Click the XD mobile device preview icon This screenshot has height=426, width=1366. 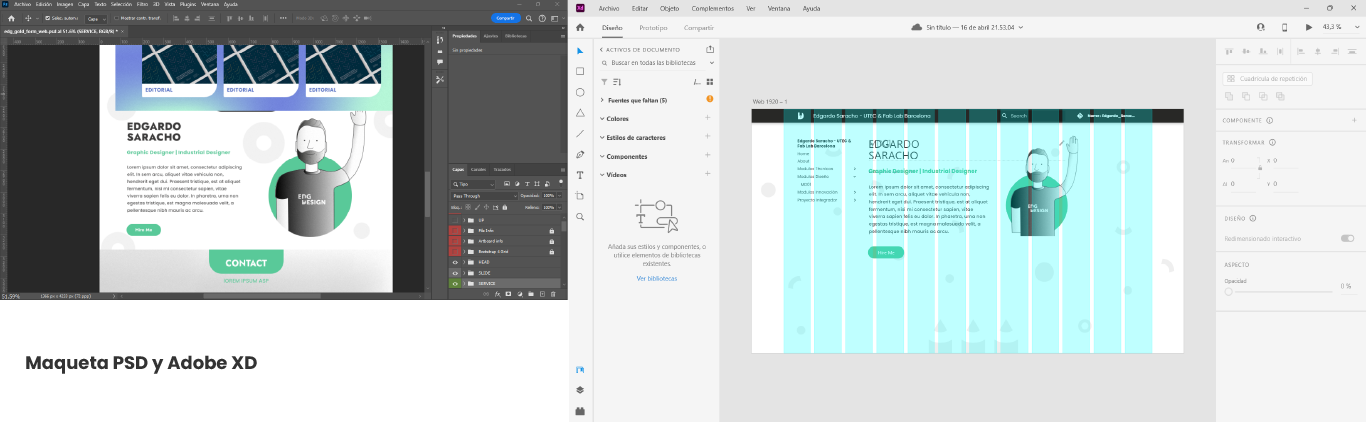click(1285, 27)
